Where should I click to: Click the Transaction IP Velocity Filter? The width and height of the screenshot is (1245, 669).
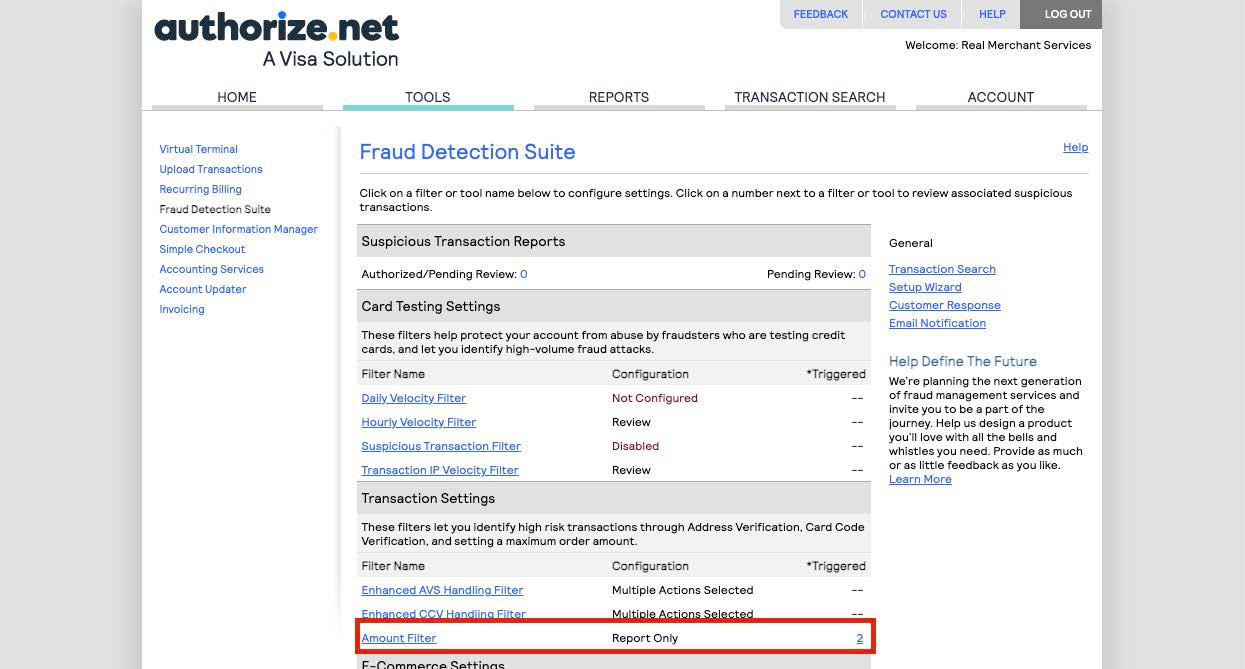(440, 470)
